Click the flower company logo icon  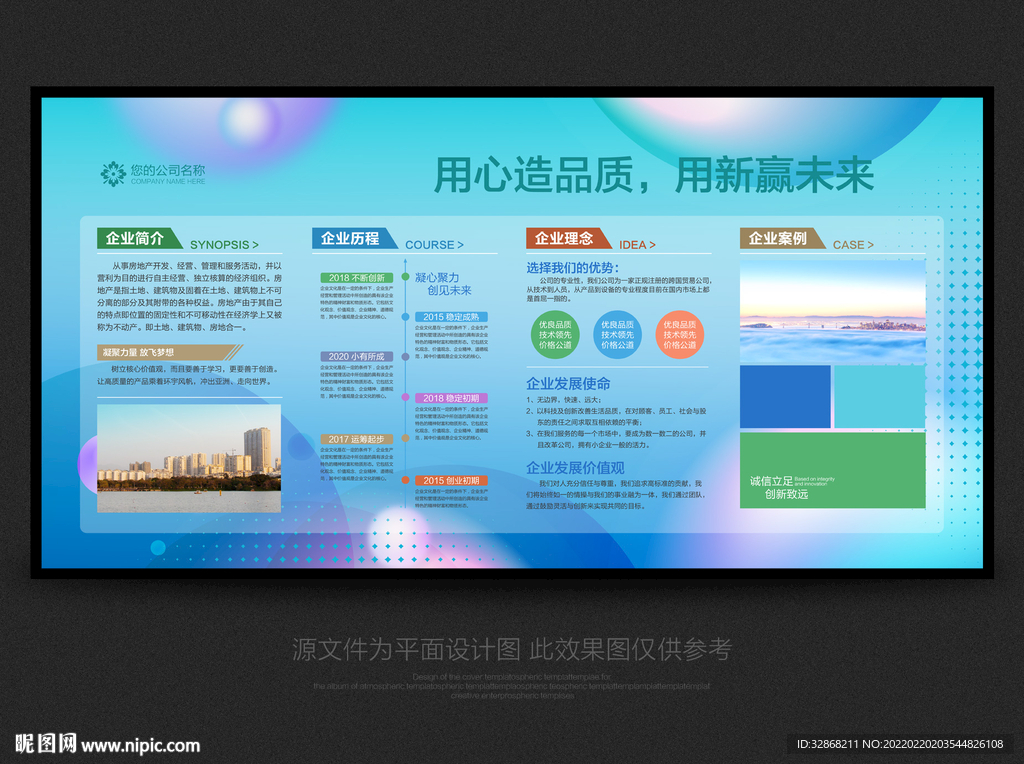(113, 174)
